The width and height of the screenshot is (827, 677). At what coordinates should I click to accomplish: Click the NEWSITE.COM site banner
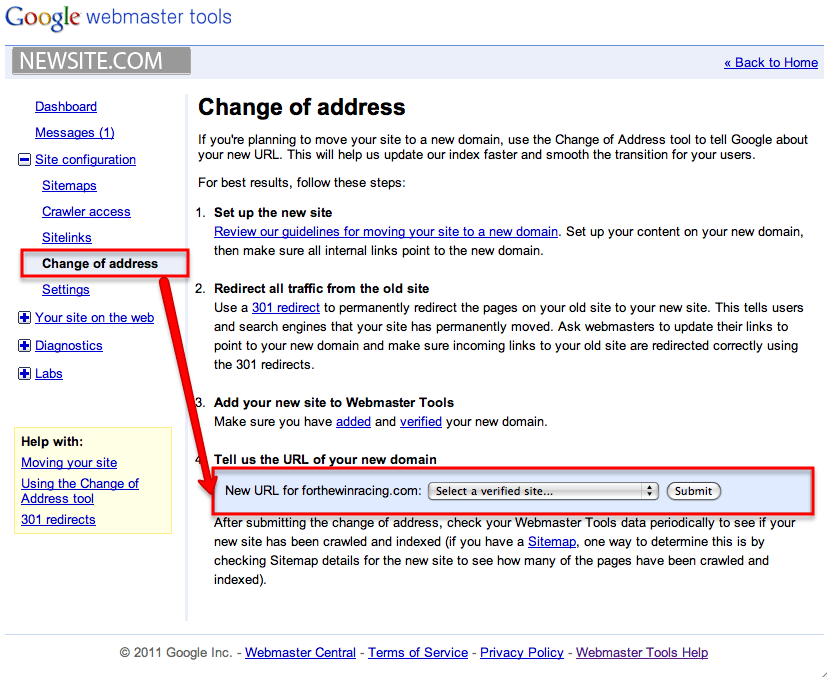pyautogui.click(x=101, y=62)
